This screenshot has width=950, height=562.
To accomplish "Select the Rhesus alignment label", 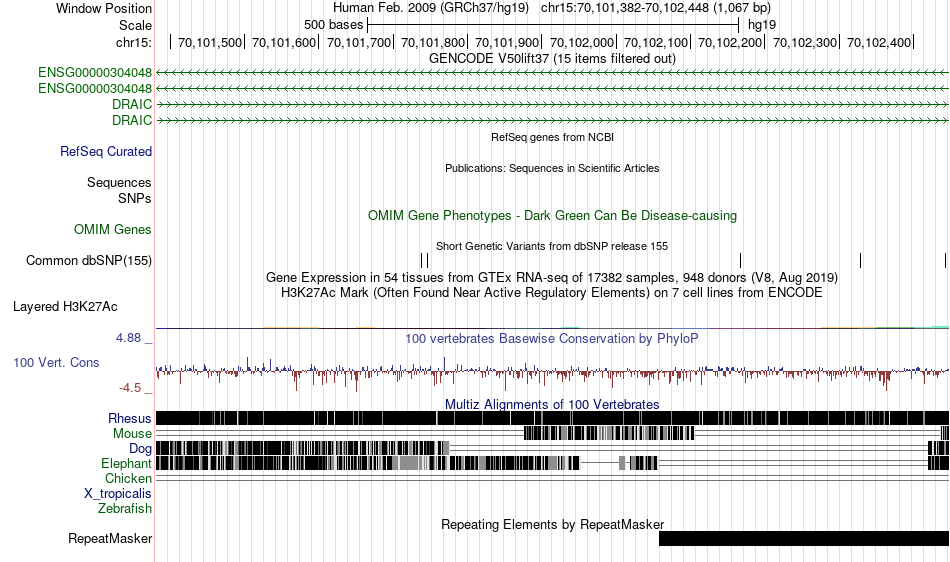I will click(x=130, y=418).
